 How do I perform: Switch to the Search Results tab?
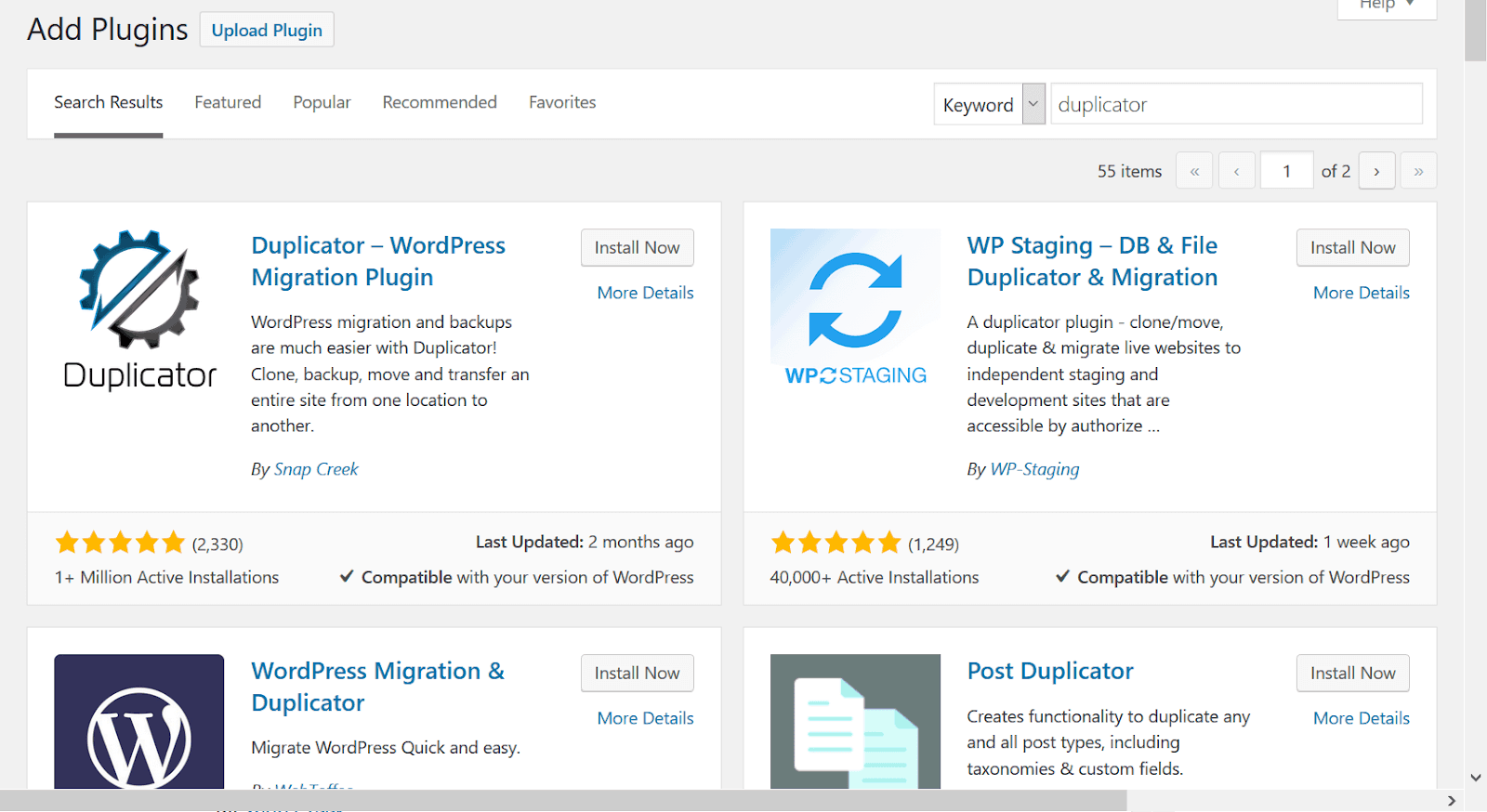(x=109, y=102)
